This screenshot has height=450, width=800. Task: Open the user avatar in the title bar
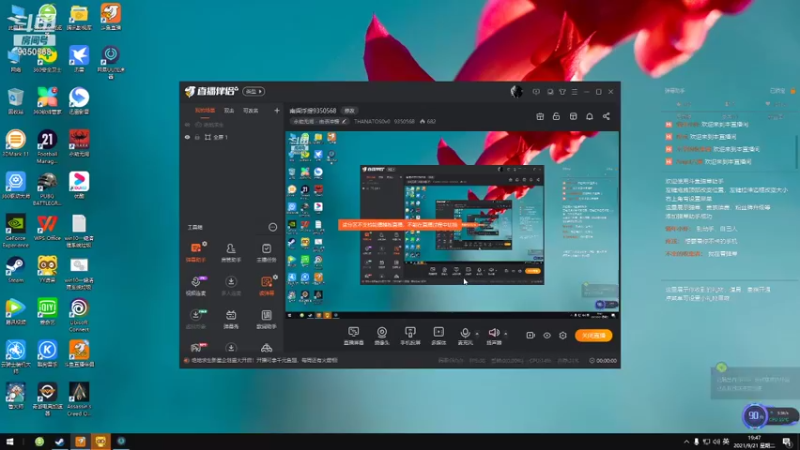(516, 91)
